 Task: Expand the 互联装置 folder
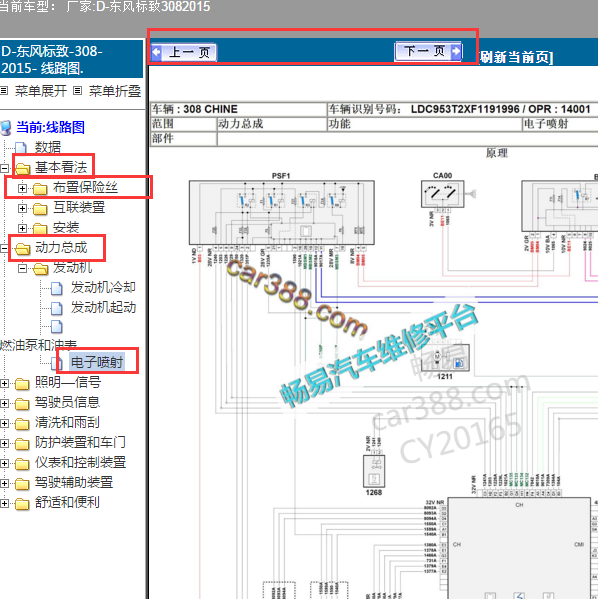pyautogui.click(x=22, y=208)
